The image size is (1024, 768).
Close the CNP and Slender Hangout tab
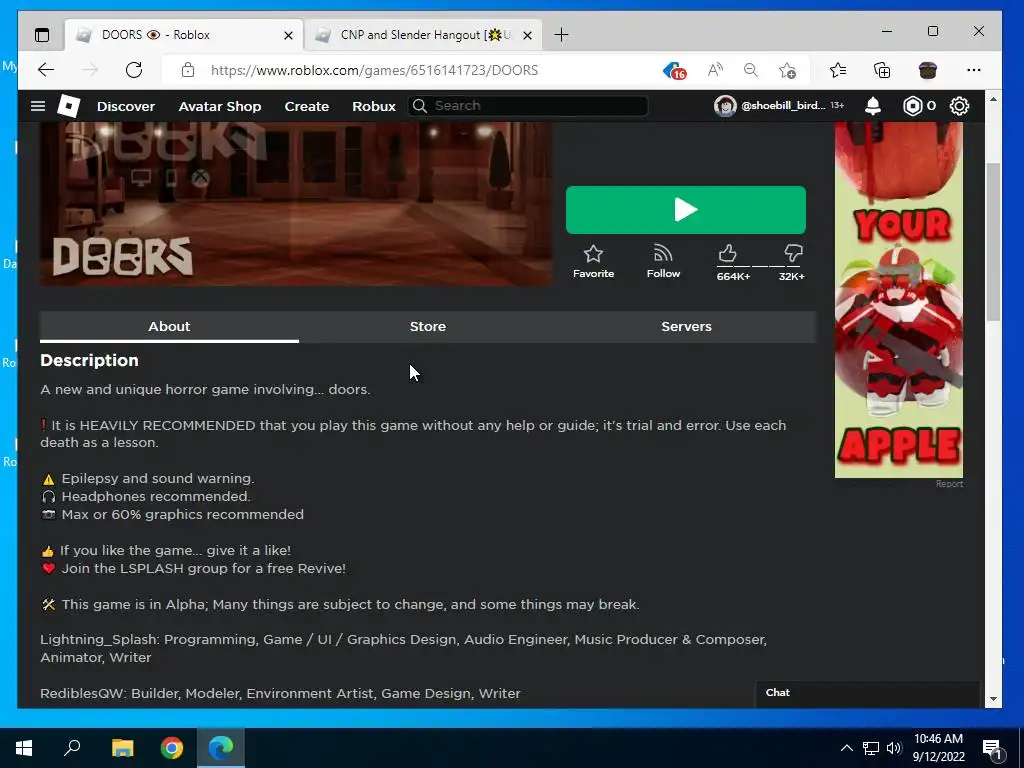click(x=528, y=35)
